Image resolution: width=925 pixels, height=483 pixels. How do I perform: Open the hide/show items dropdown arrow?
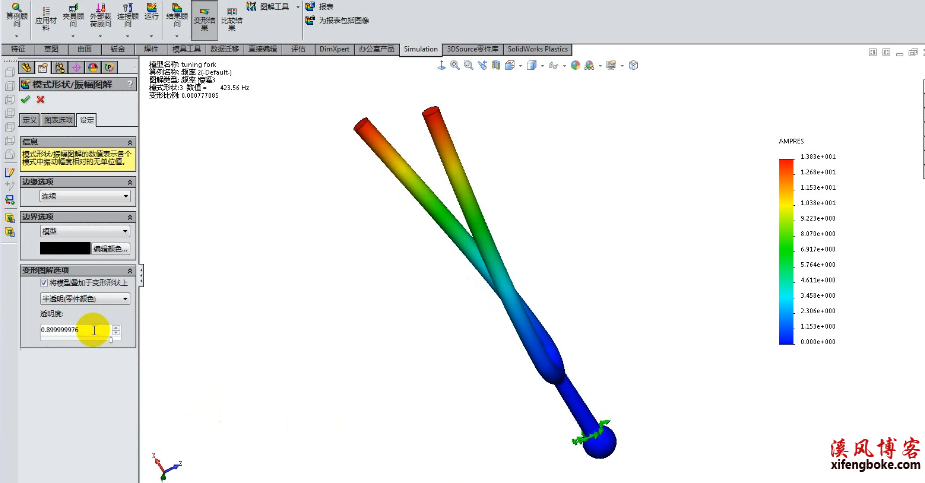pos(565,66)
